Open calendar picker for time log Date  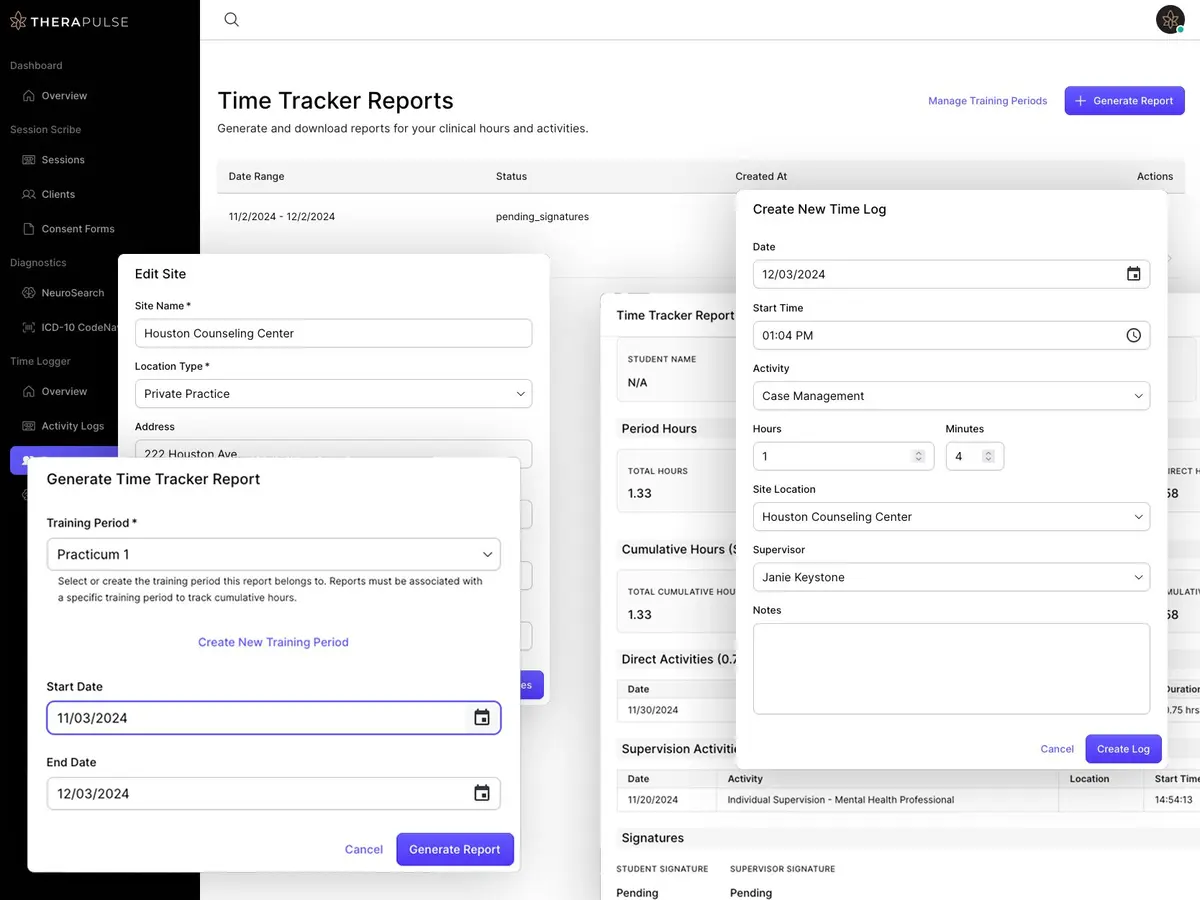[x=1133, y=274]
